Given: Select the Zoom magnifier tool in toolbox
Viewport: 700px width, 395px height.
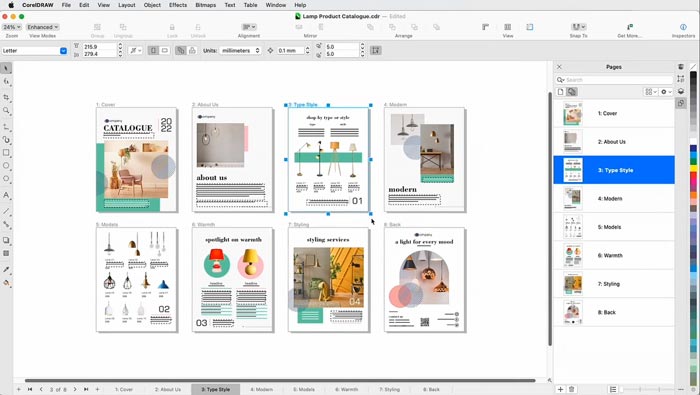Looking at the screenshot, I should click(6, 110).
